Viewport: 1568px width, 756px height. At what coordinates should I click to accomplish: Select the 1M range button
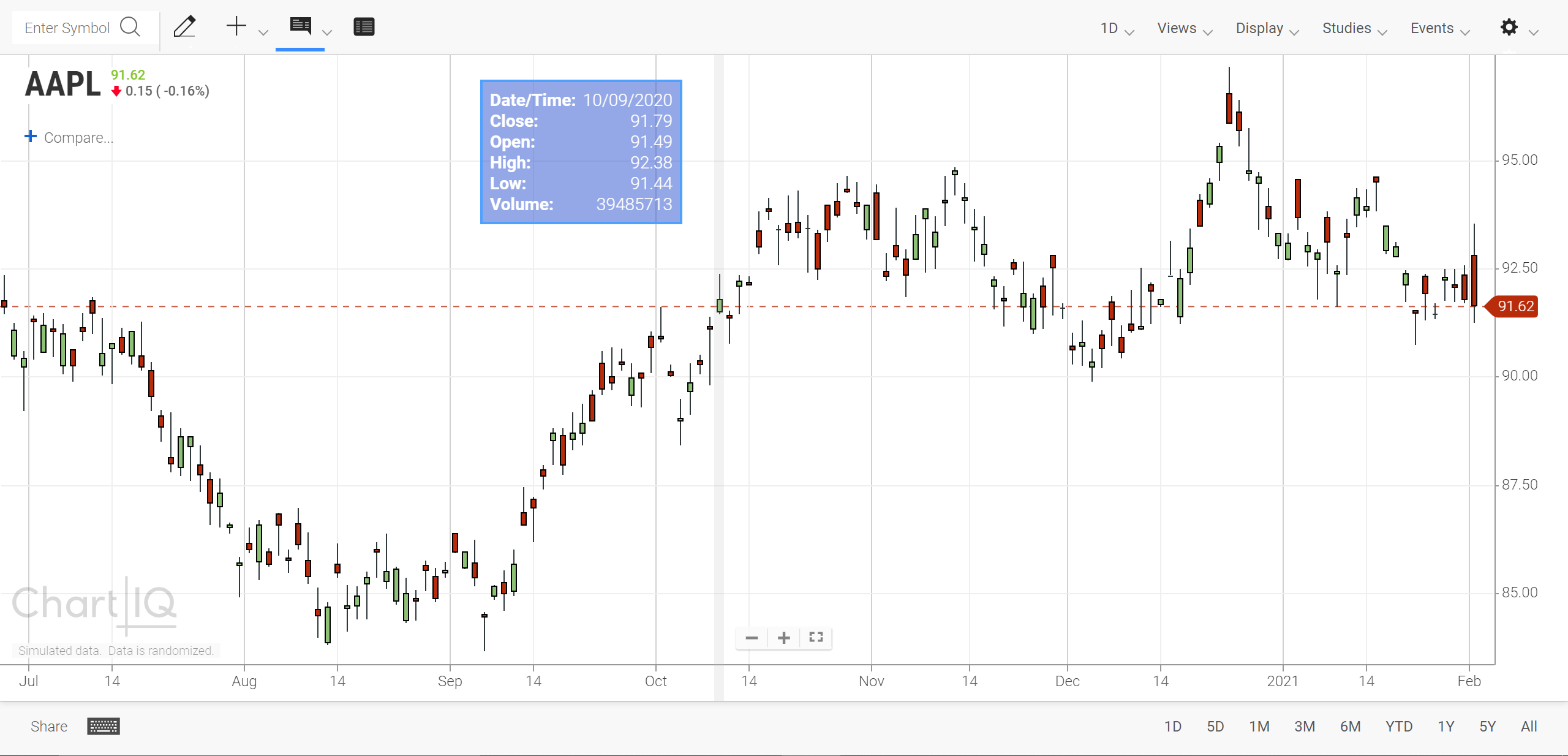tap(1259, 727)
